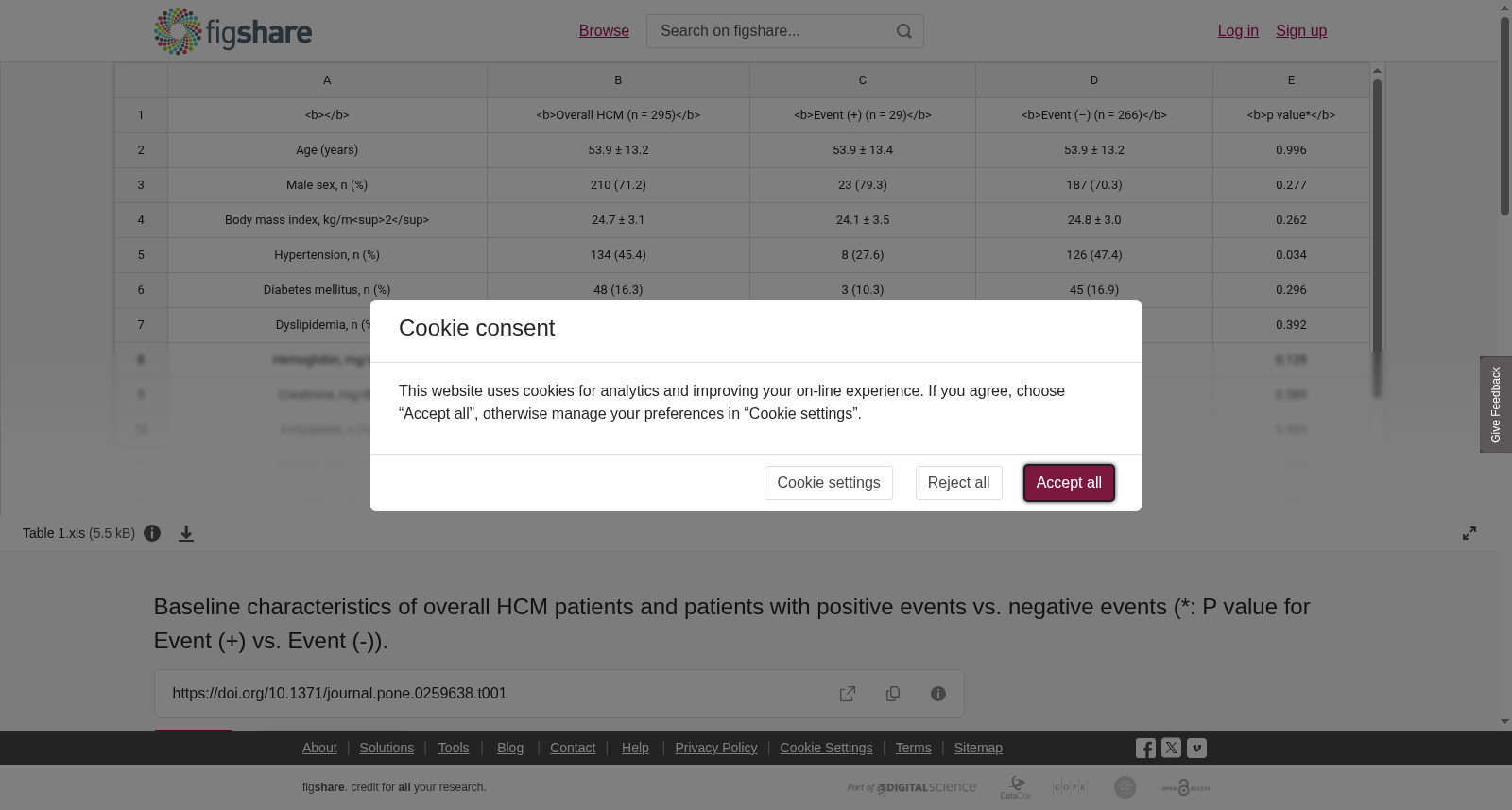Open DOI link in new tab icon

coord(848,694)
